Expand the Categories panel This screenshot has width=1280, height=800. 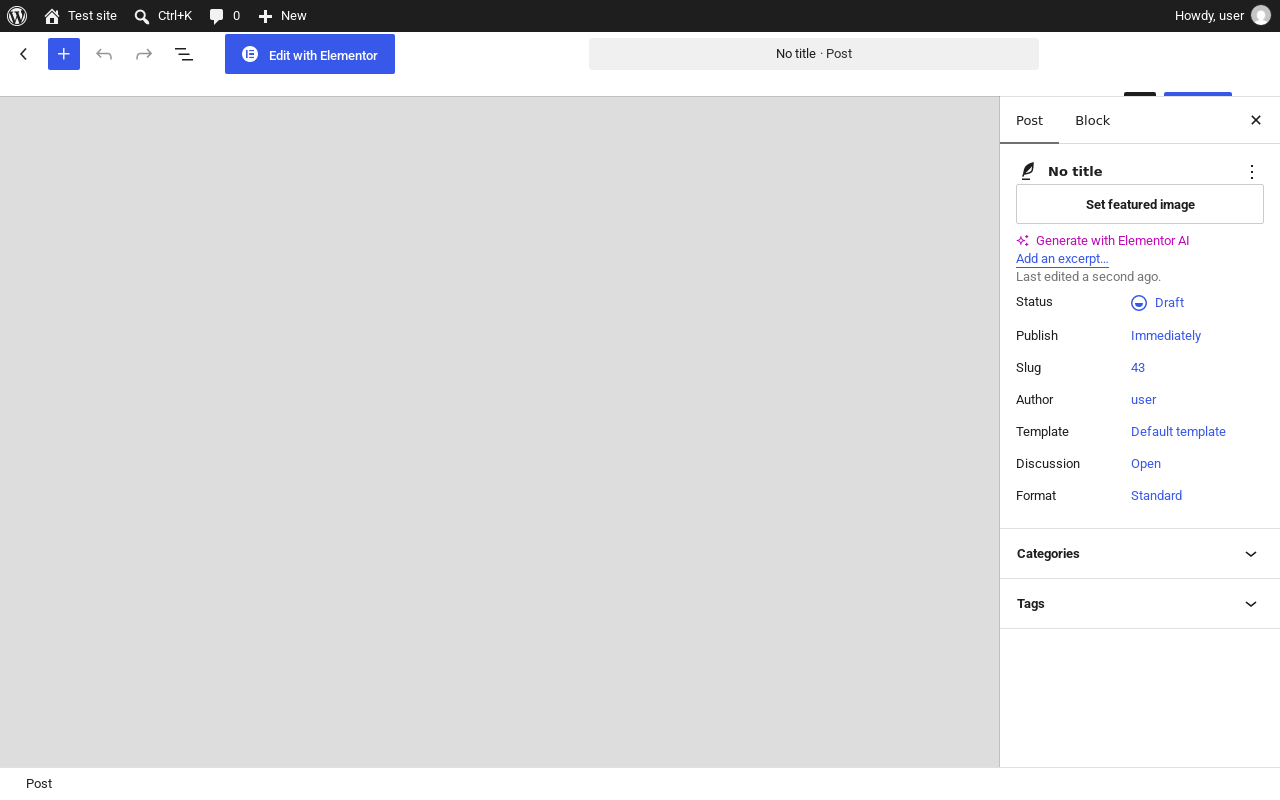(x=1140, y=554)
